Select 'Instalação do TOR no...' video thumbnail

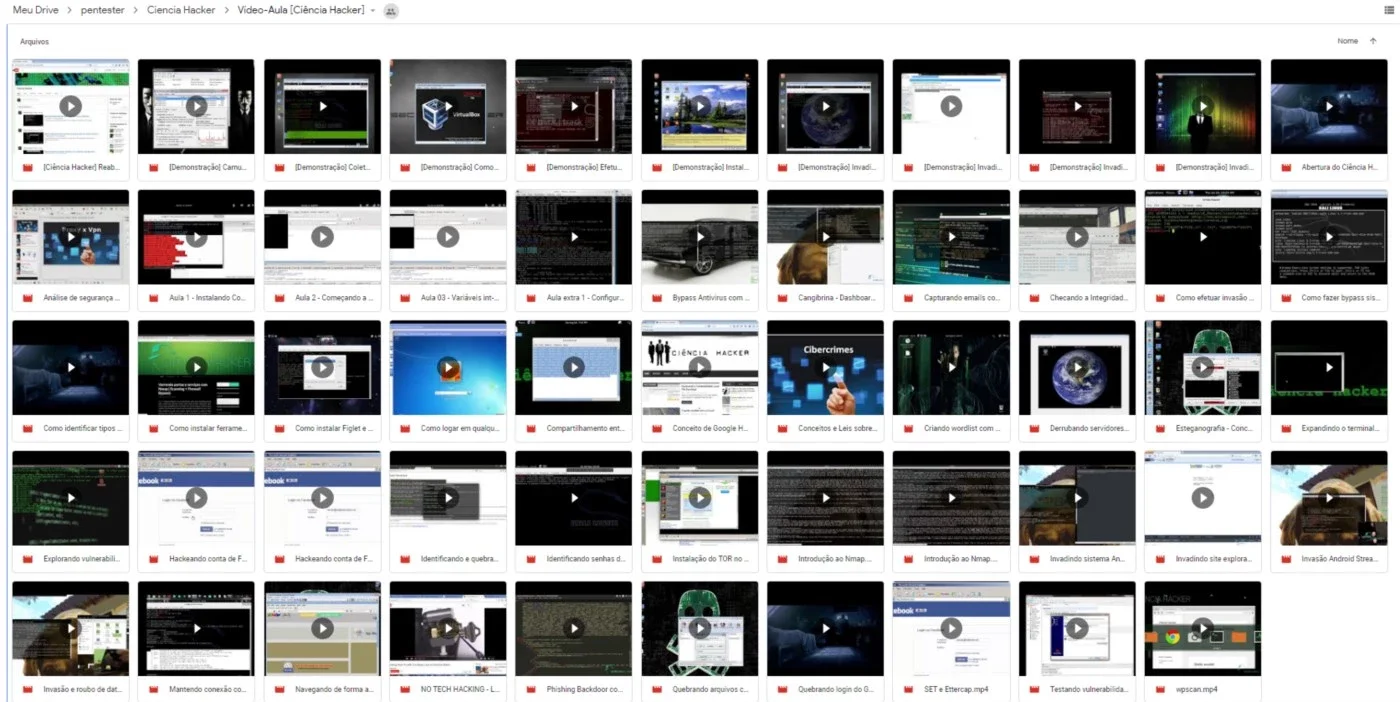pos(699,498)
